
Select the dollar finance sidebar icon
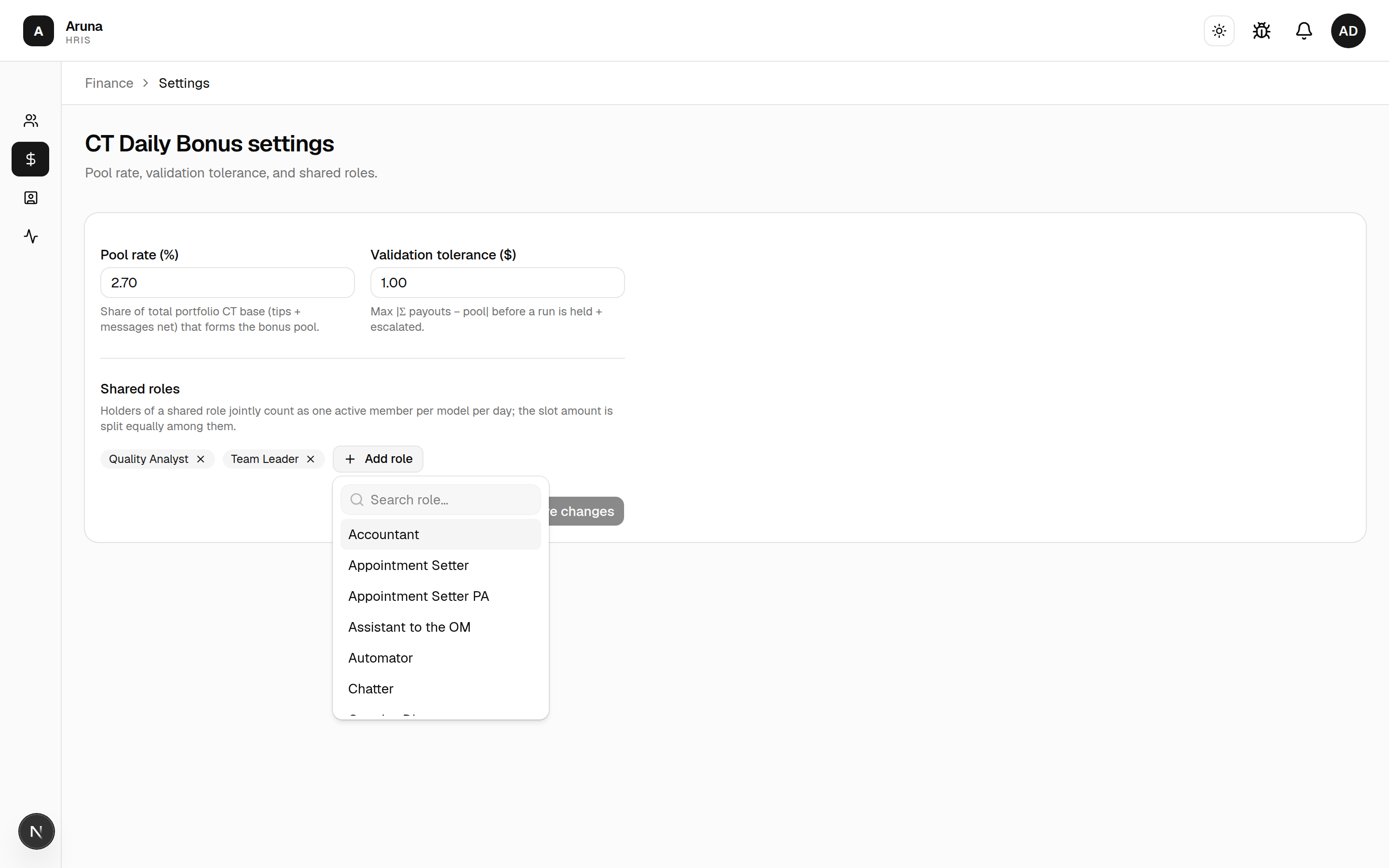coord(31,159)
